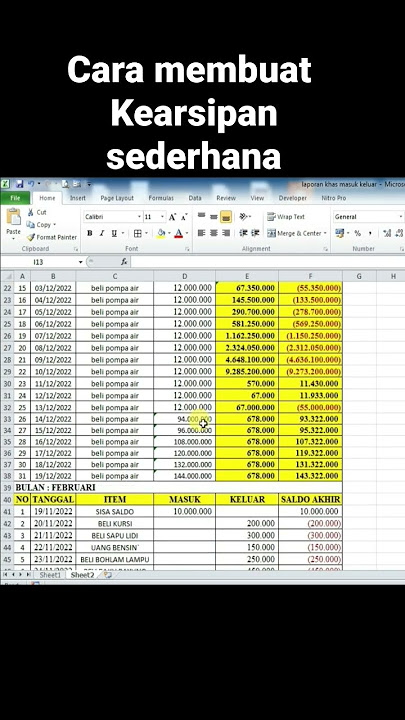
Task: Open the Fill Color dropdown arrow
Action: tap(169, 233)
